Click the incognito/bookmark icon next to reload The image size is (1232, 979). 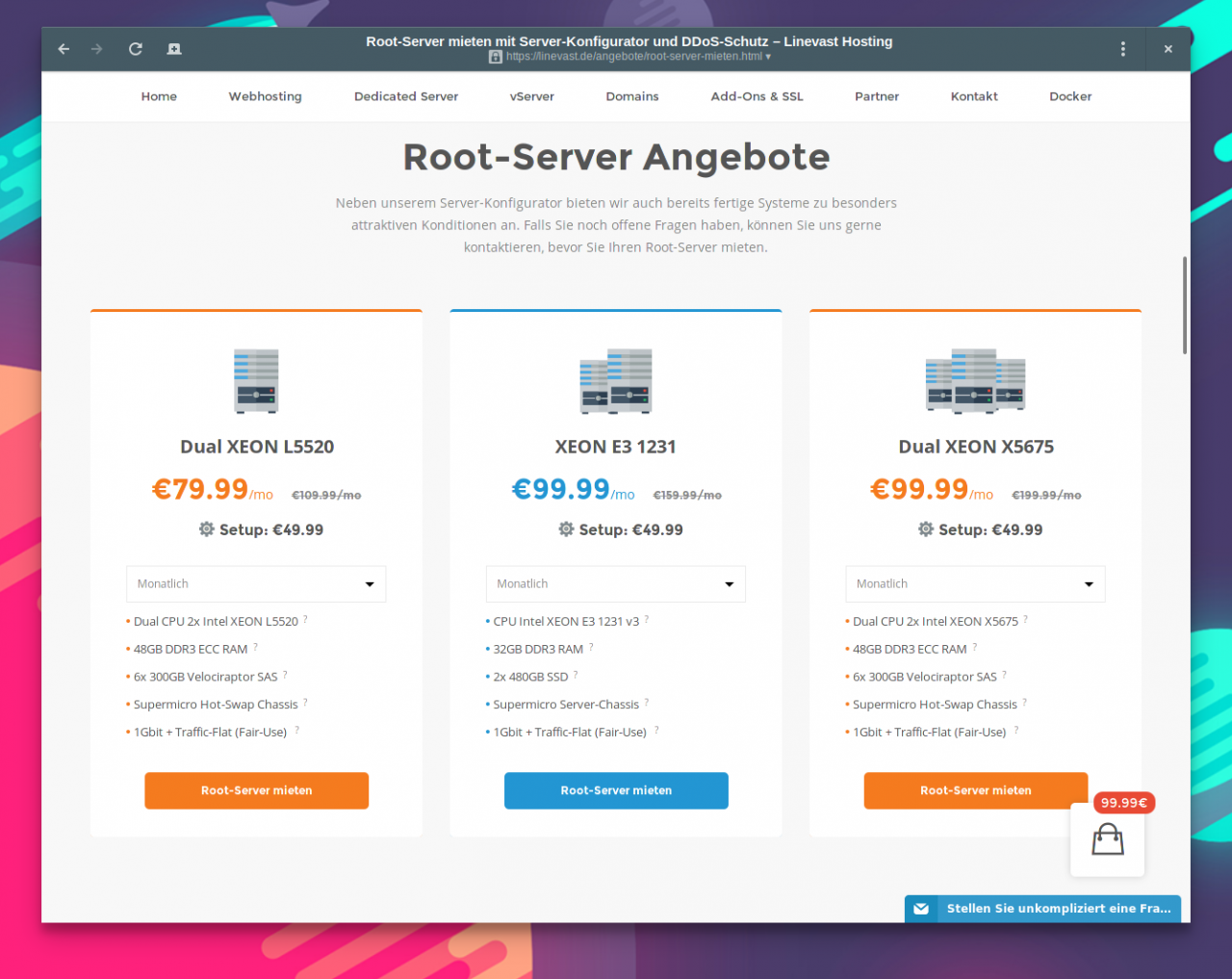174,49
